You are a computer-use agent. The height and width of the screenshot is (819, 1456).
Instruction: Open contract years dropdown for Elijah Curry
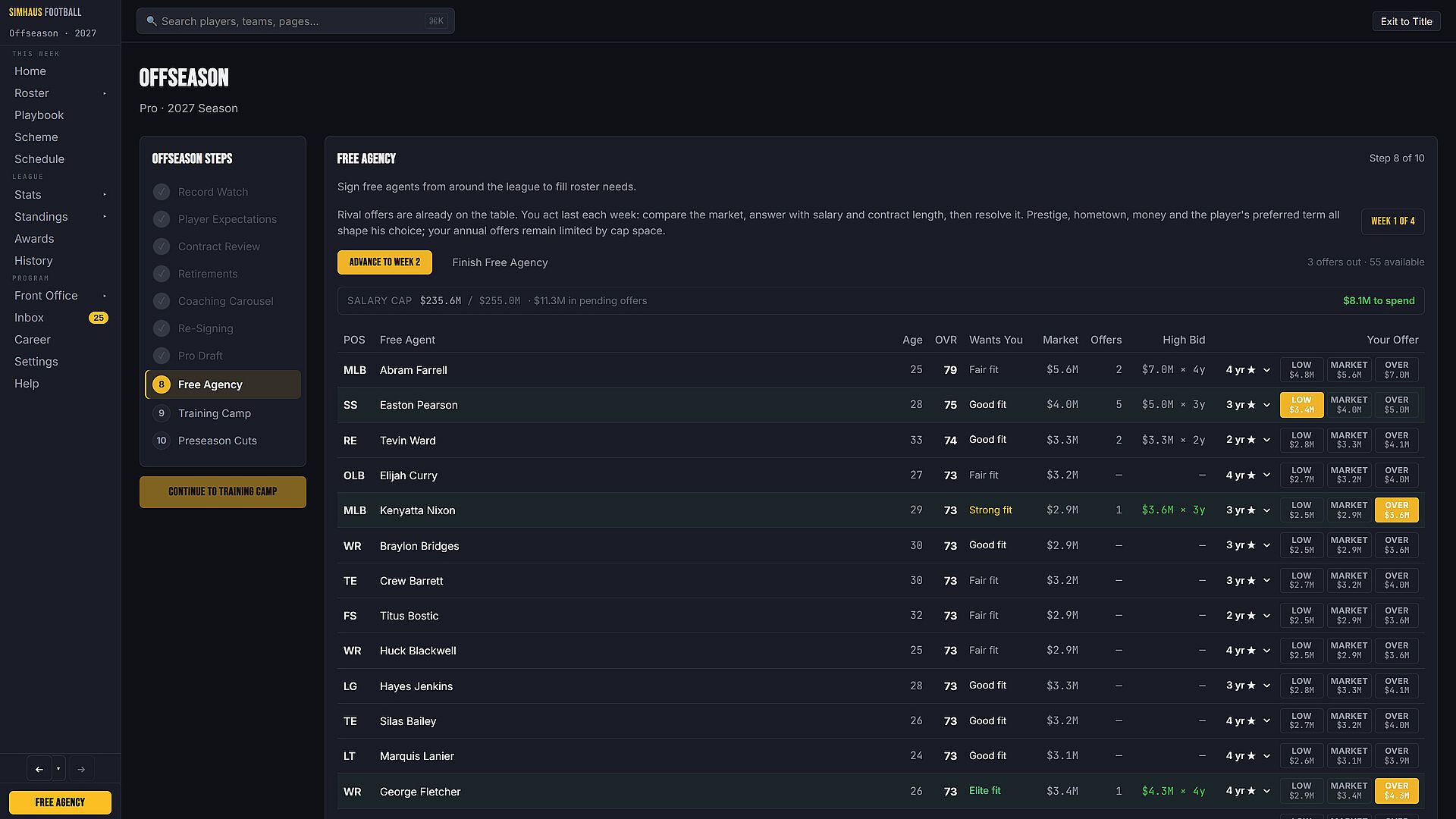pos(1247,475)
